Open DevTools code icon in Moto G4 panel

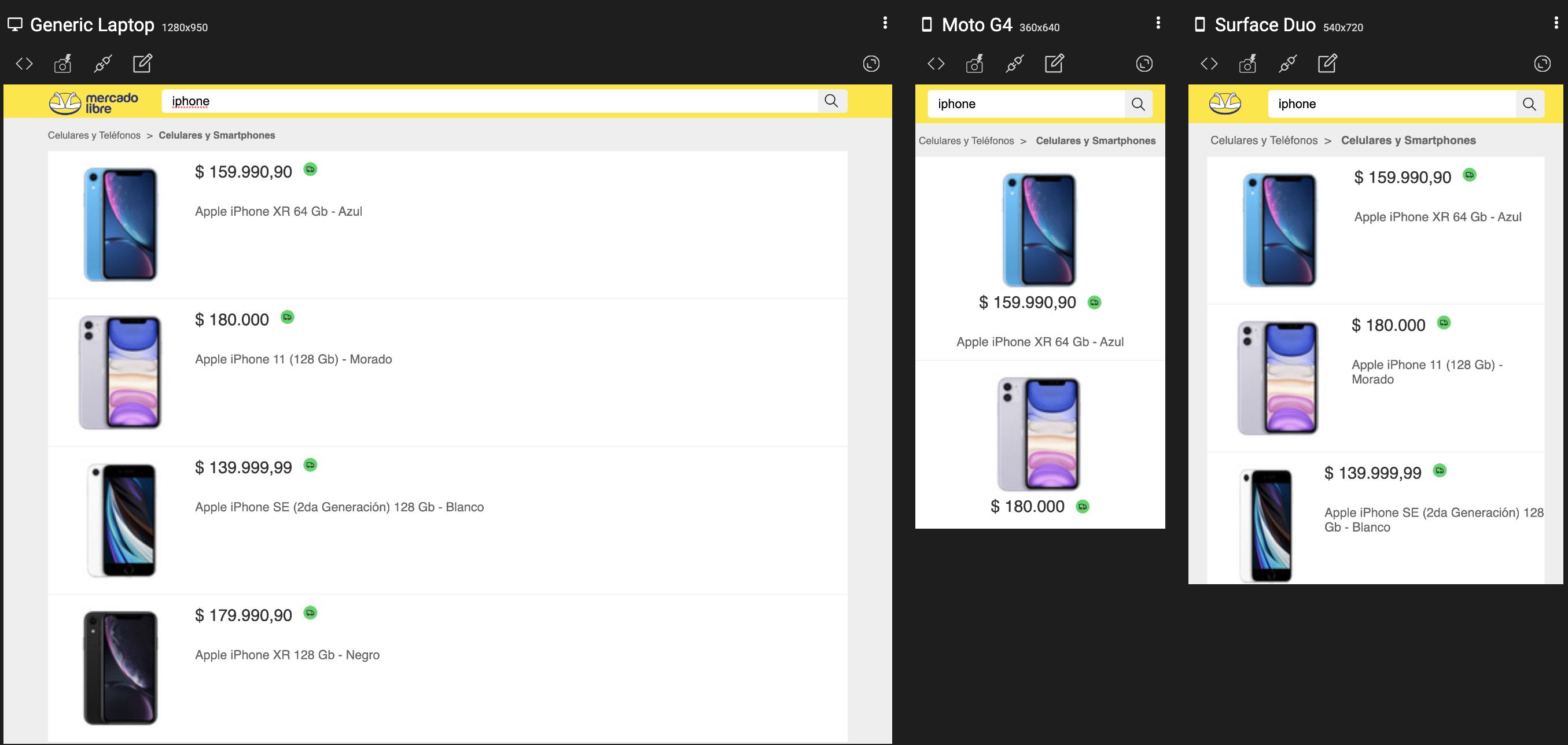[x=936, y=63]
